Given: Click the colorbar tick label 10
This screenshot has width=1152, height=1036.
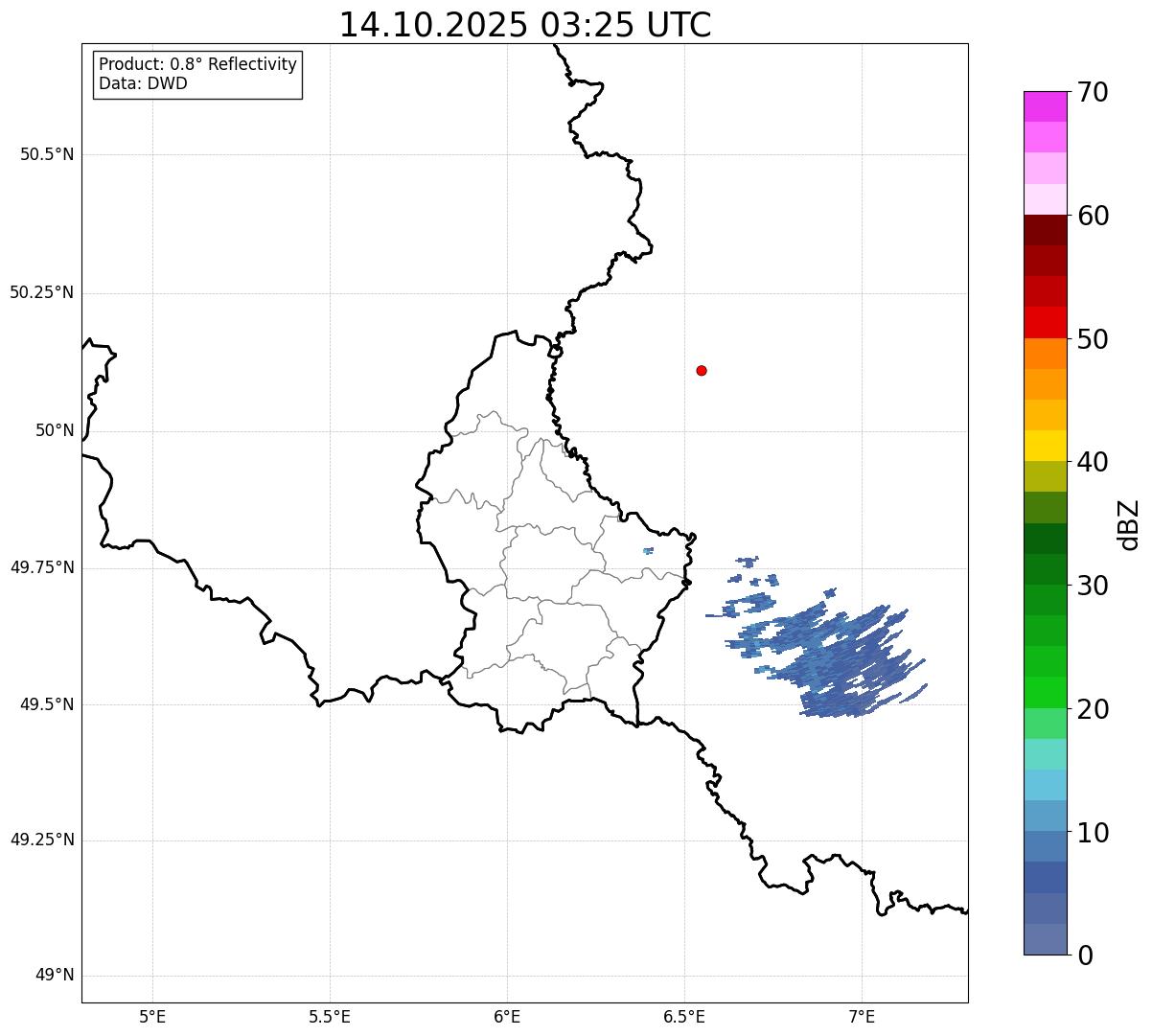Looking at the screenshot, I should pos(1093,832).
